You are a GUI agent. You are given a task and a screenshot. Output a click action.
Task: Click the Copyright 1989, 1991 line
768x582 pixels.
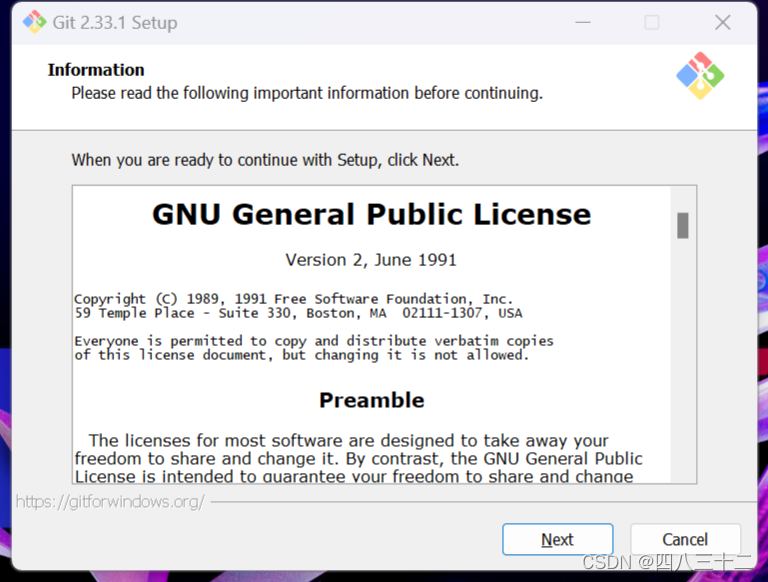(293, 299)
